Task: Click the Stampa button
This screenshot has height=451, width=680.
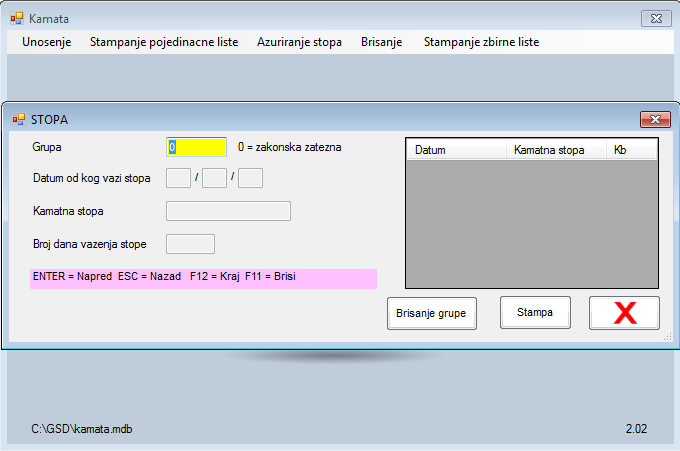Action: click(x=535, y=312)
